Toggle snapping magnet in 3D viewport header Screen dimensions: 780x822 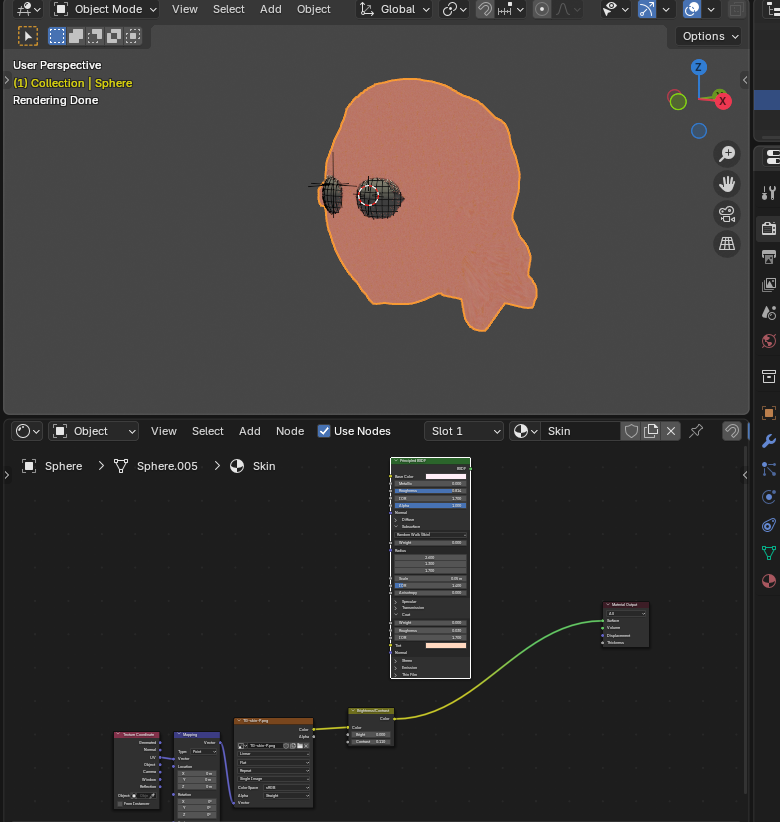tap(485, 9)
